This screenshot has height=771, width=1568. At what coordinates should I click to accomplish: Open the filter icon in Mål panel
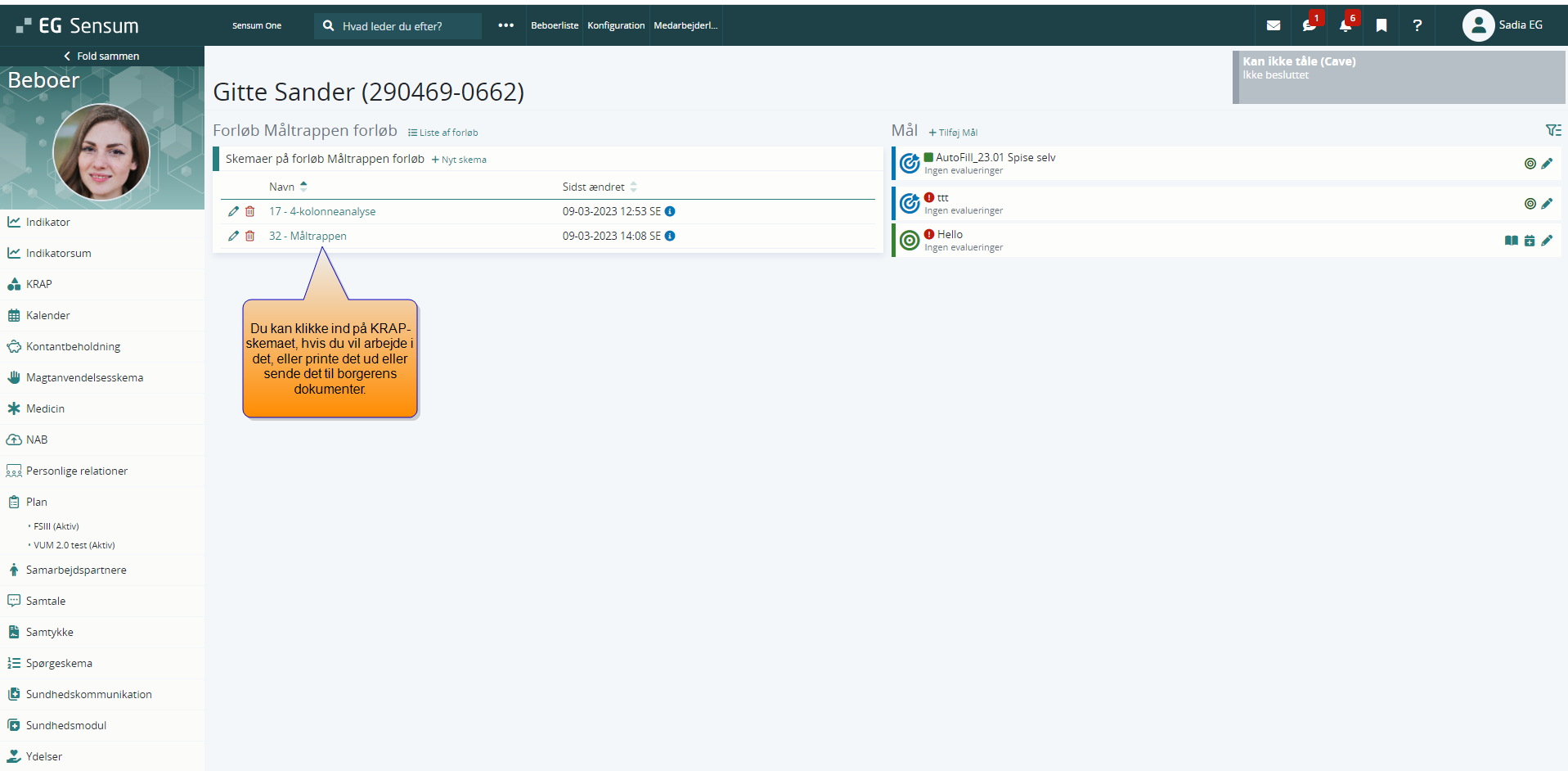(x=1552, y=130)
